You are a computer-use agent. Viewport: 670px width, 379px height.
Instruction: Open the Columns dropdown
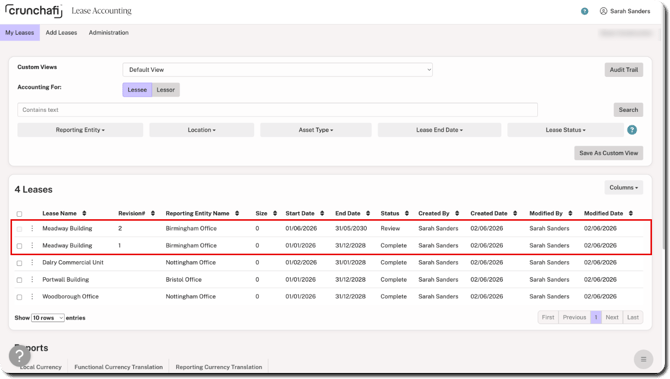point(623,188)
